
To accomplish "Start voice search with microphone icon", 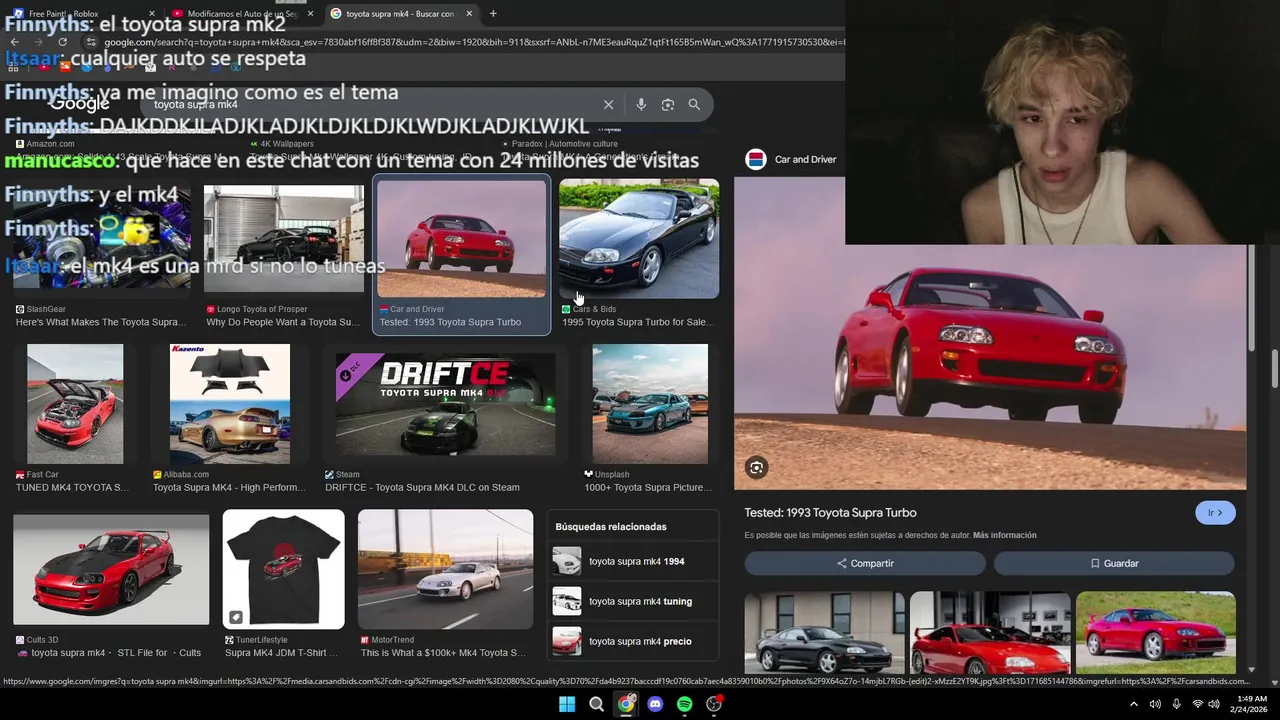I will (641, 104).
